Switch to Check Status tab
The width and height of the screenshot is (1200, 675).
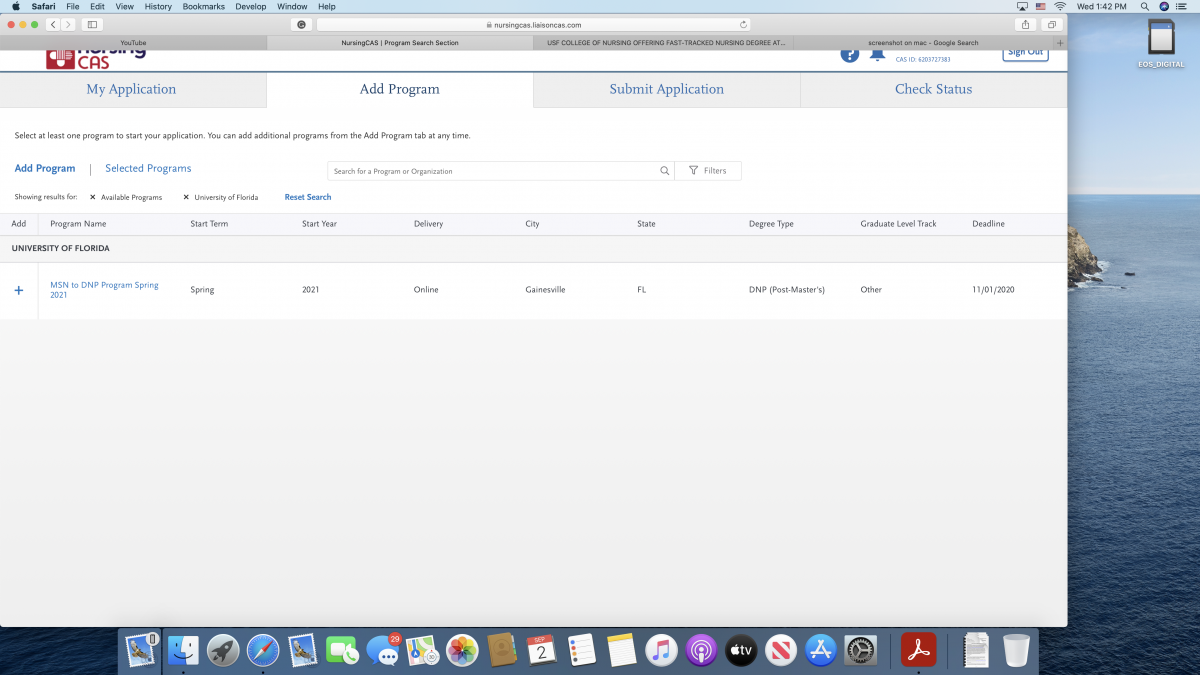[934, 89]
